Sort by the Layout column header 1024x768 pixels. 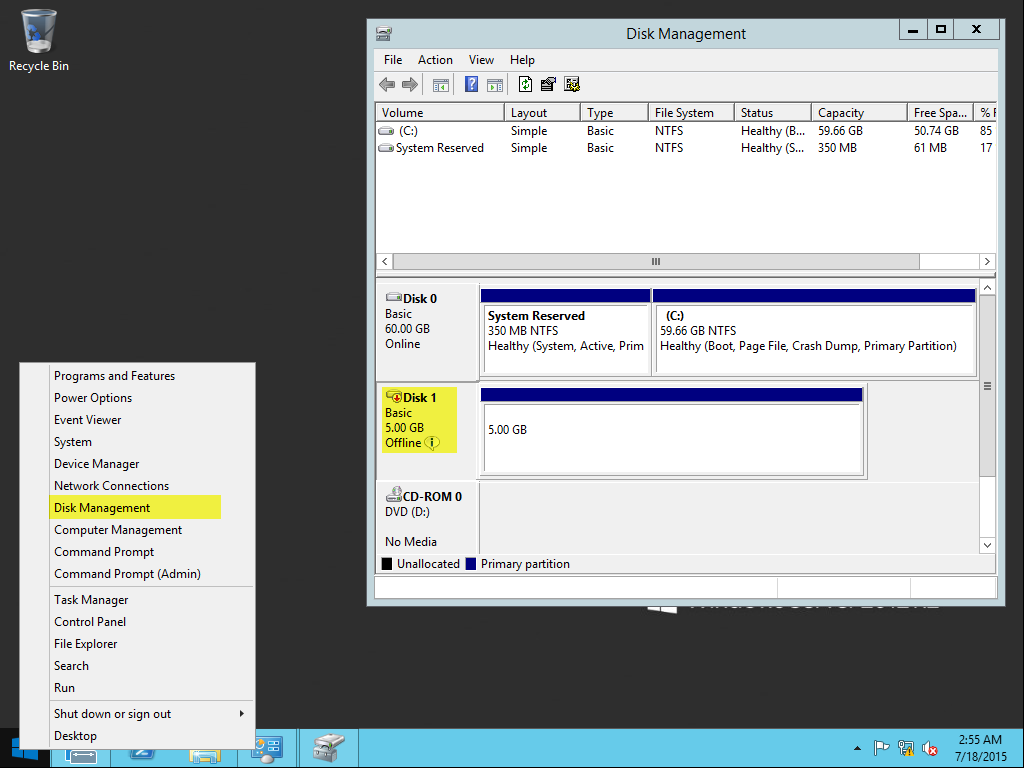[542, 113]
